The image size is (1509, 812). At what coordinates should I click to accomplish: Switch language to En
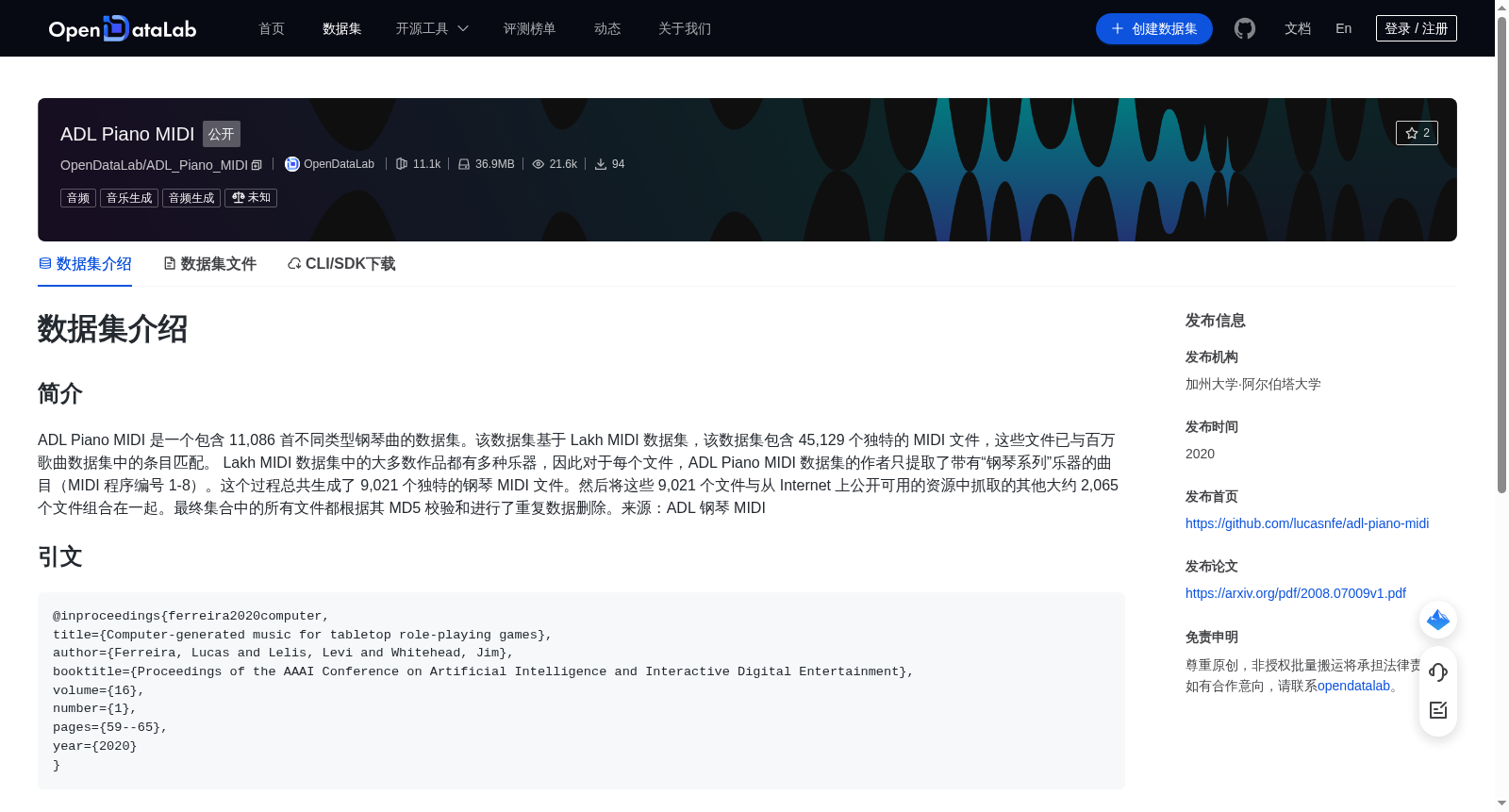1344,29
